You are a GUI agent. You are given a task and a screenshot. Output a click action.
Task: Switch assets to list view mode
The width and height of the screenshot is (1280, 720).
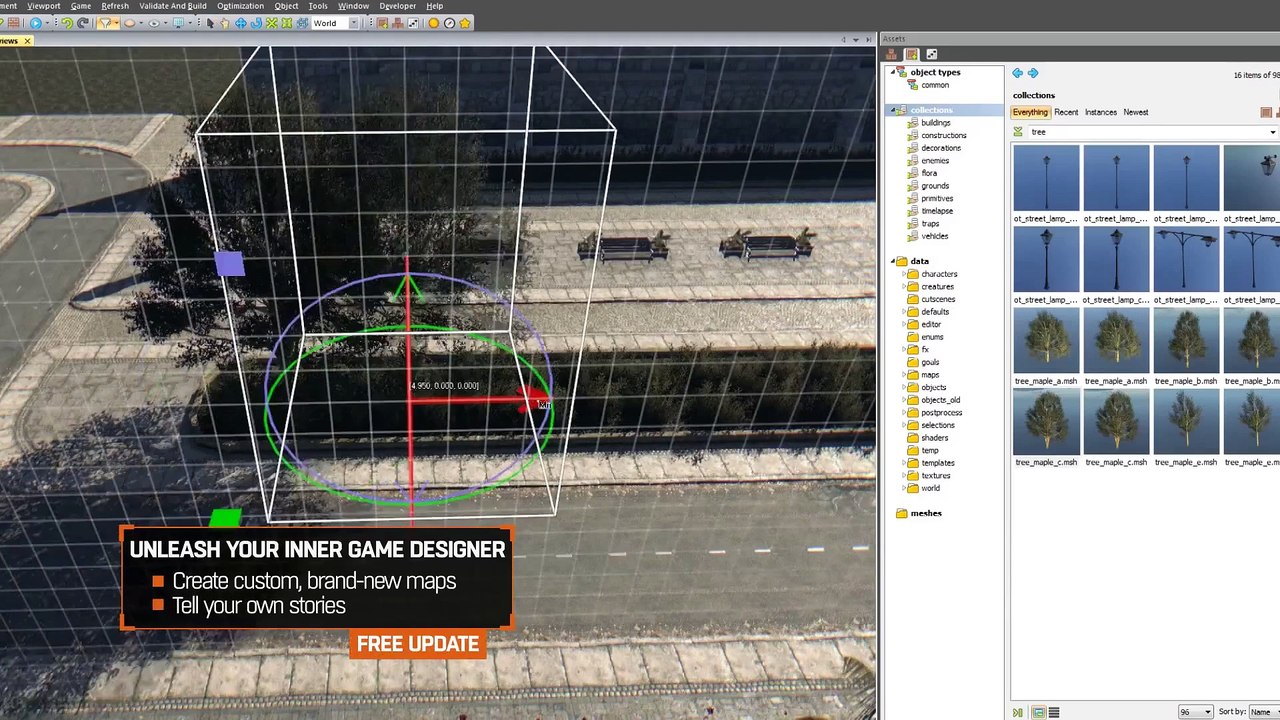[x=1053, y=712]
